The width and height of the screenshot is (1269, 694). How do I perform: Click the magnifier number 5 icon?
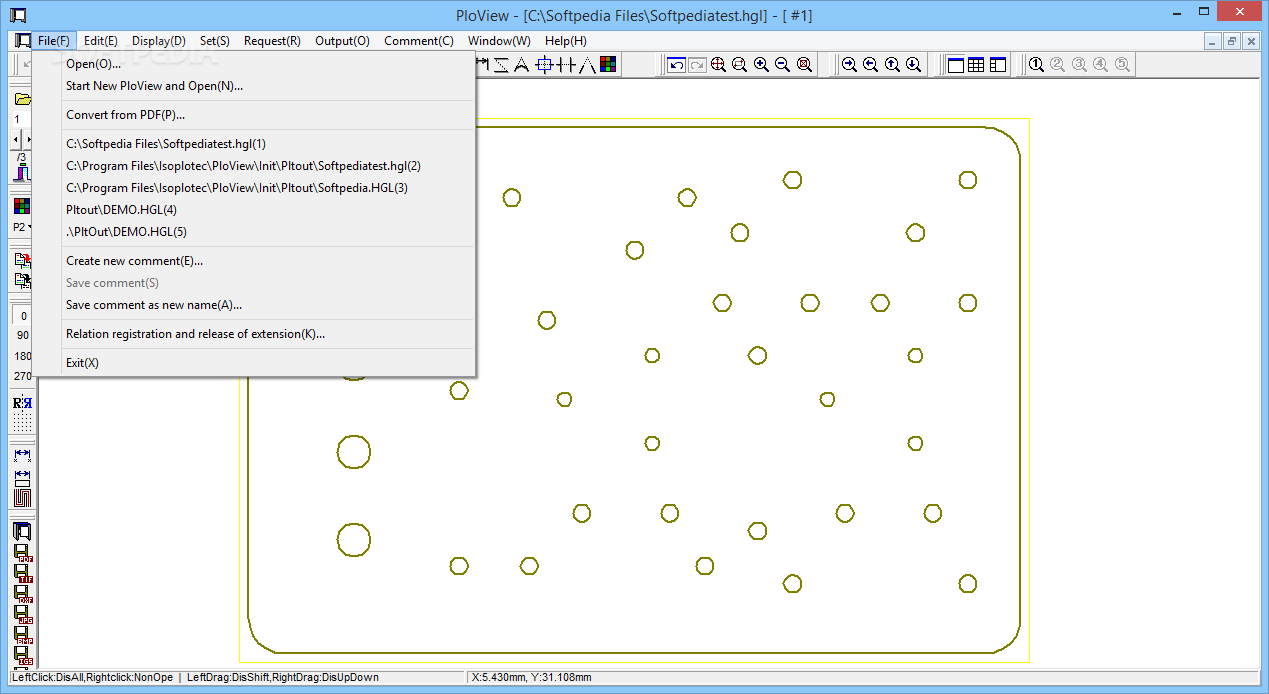[1122, 65]
